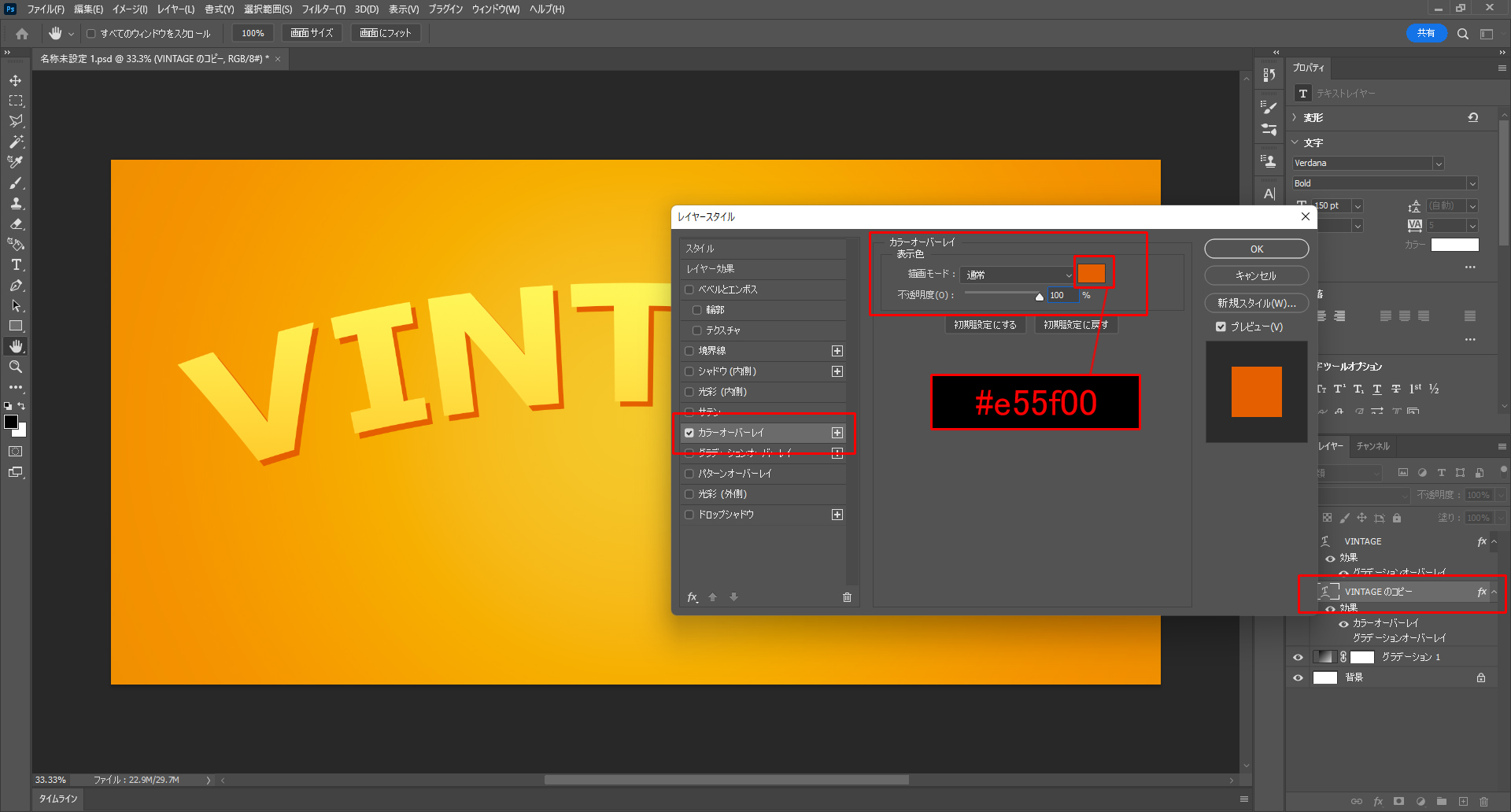Select the Brush tool
The height and width of the screenshot is (812, 1511).
click(x=16, y=183)
